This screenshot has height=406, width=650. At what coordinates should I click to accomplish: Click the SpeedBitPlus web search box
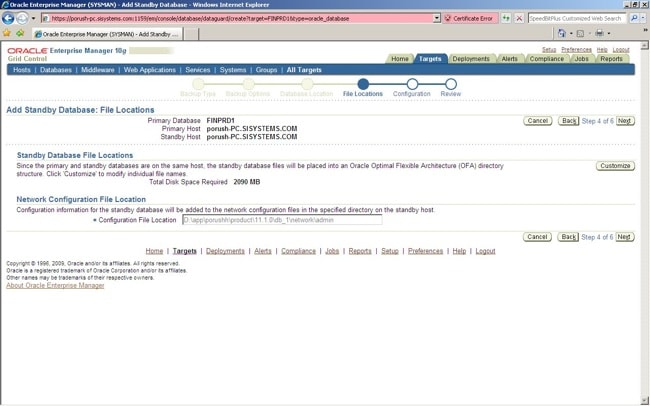577,18
